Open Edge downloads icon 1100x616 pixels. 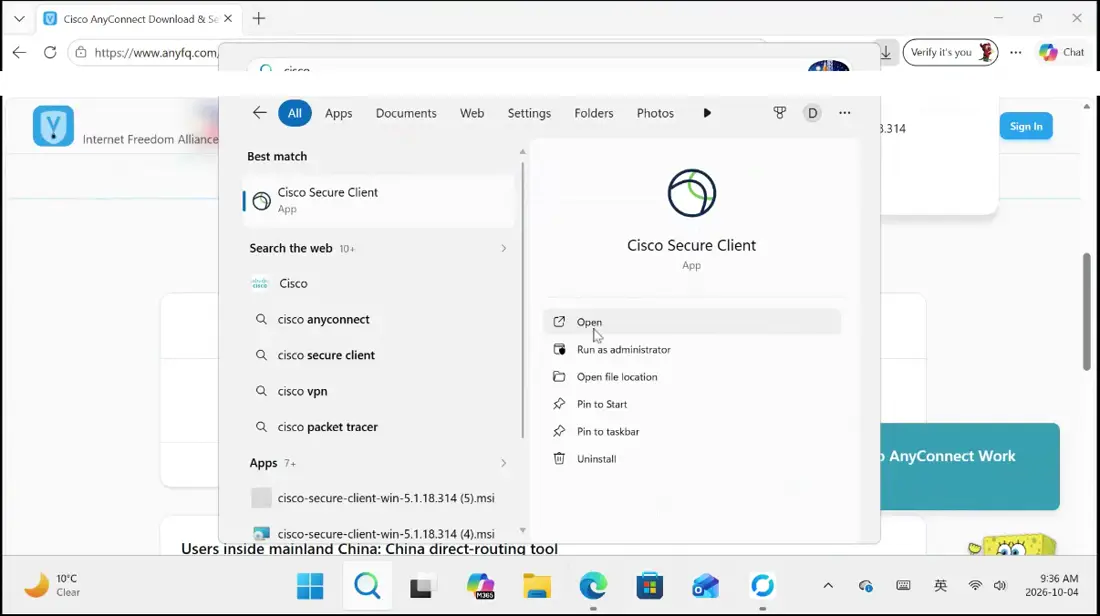(886, 53)
